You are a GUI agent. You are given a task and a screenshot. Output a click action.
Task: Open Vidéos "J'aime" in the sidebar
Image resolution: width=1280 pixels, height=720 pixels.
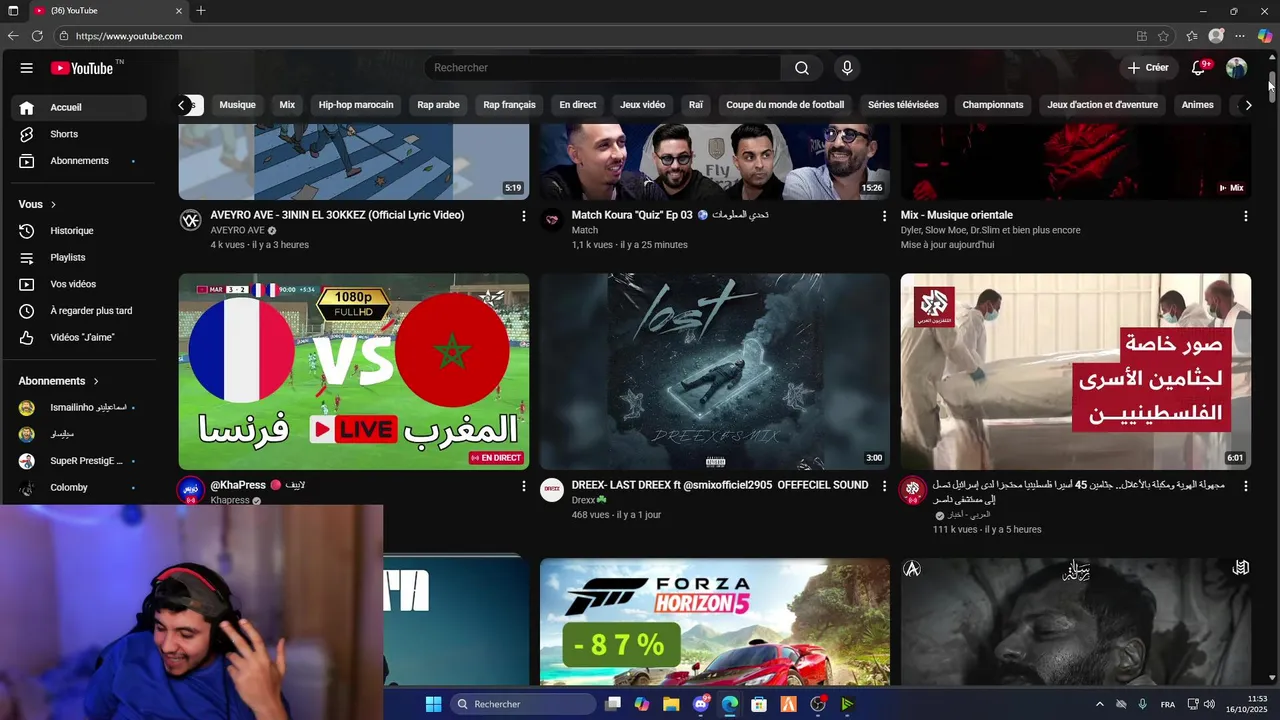coord(80,338)
